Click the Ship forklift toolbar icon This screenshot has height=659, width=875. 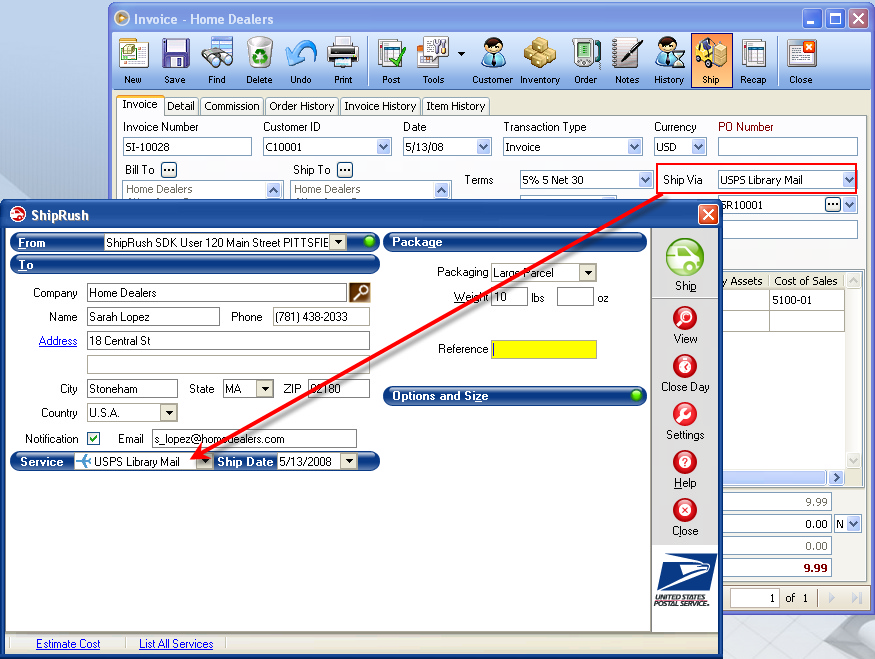711,60
